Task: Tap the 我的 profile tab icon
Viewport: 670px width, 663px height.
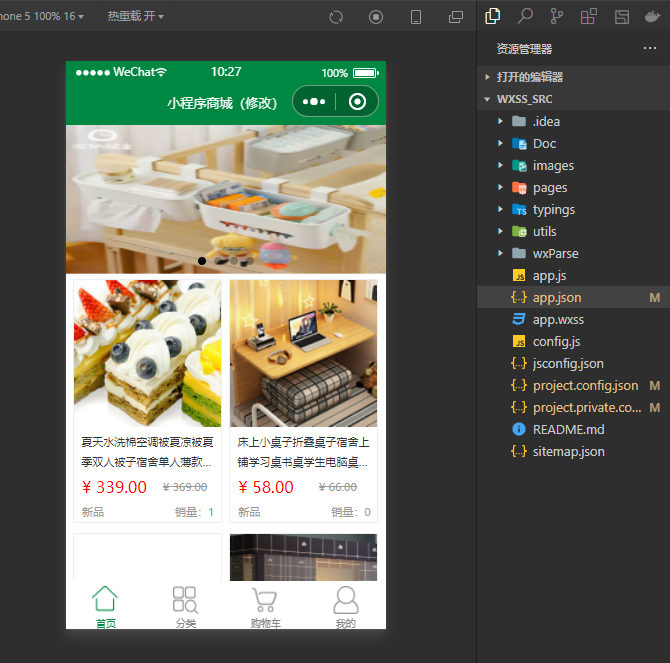Action: coord(346,599)
